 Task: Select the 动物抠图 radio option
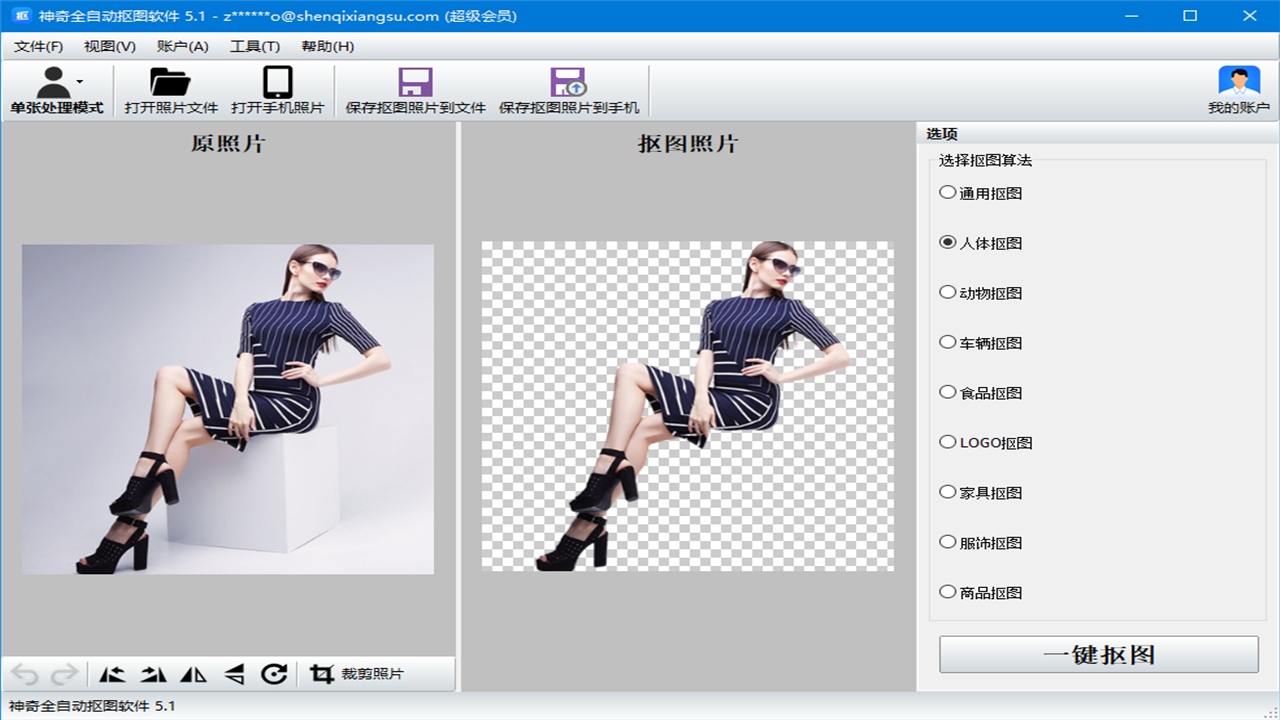coord(948,293)
